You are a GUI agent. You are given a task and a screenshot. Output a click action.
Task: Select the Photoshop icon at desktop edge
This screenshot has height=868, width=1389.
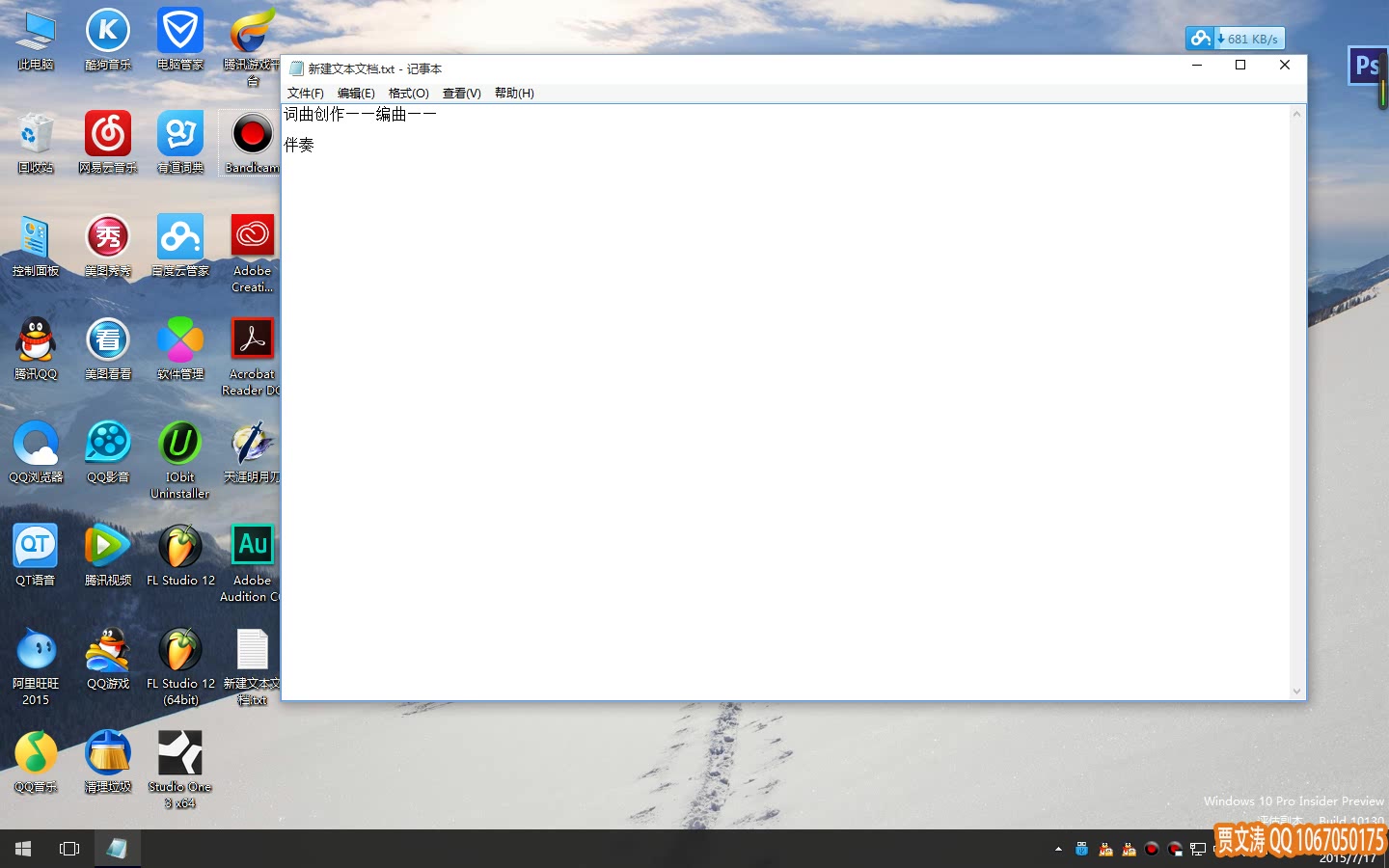coord(1367,67)
